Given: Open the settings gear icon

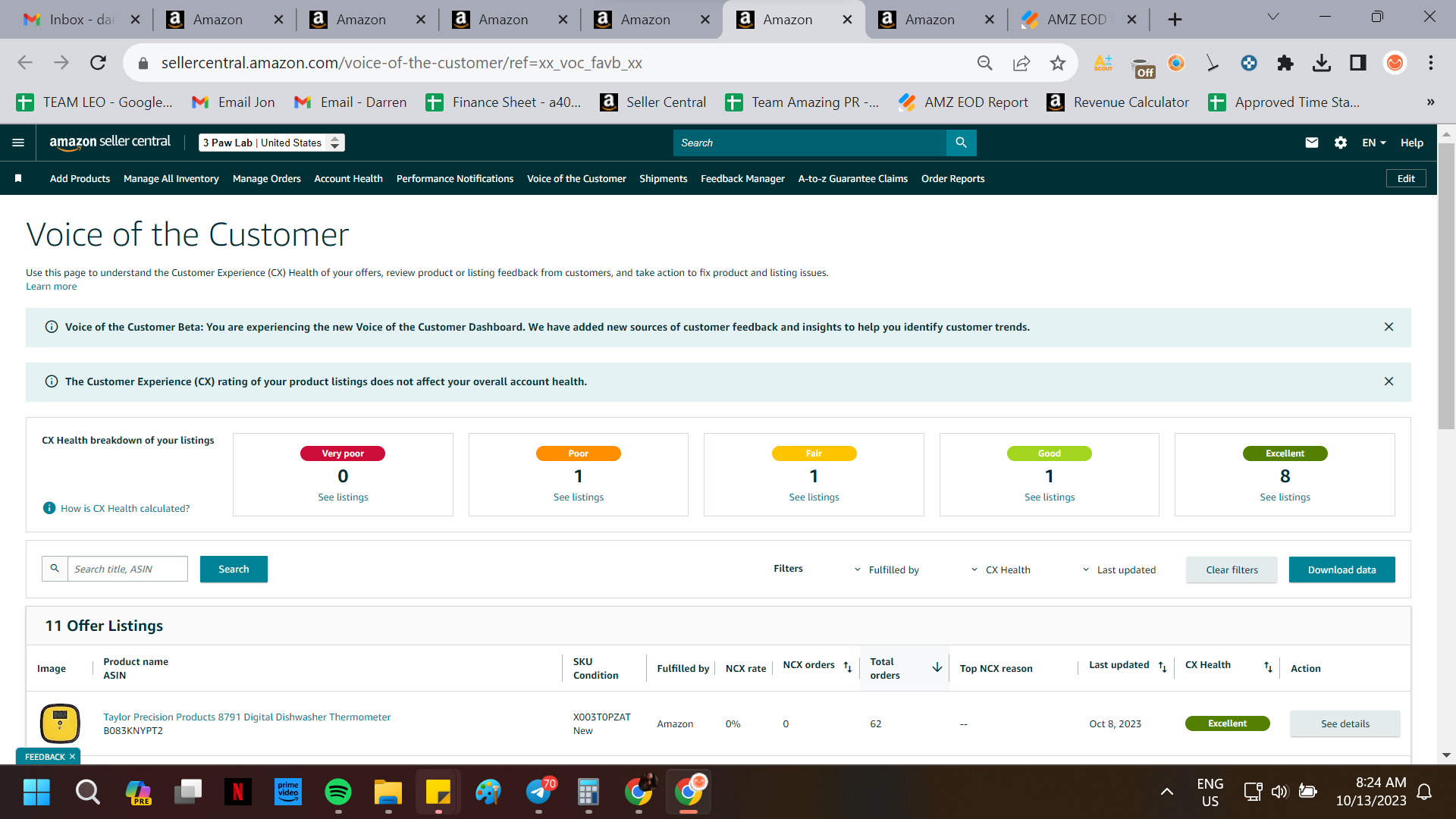Looking at the screenshot, I should pos(1340,143).
